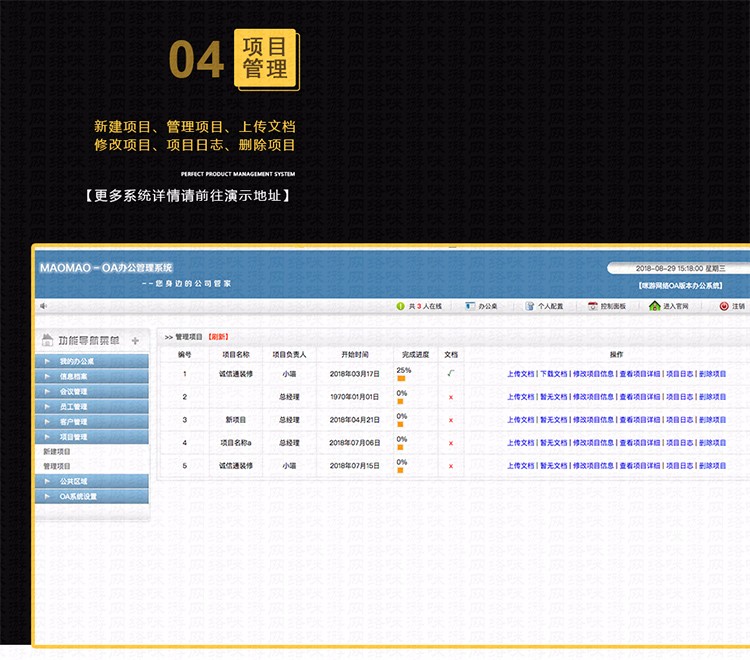This screenshot has height=660, width=750.
Task: Click the date cell 1970年01月01日
Action: [354, 396]
